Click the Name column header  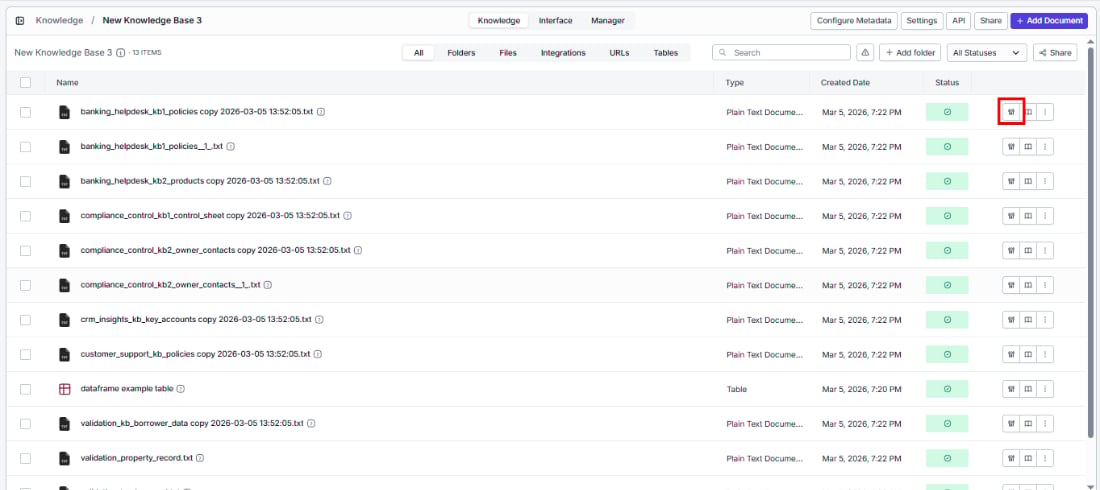click(67, 82)
